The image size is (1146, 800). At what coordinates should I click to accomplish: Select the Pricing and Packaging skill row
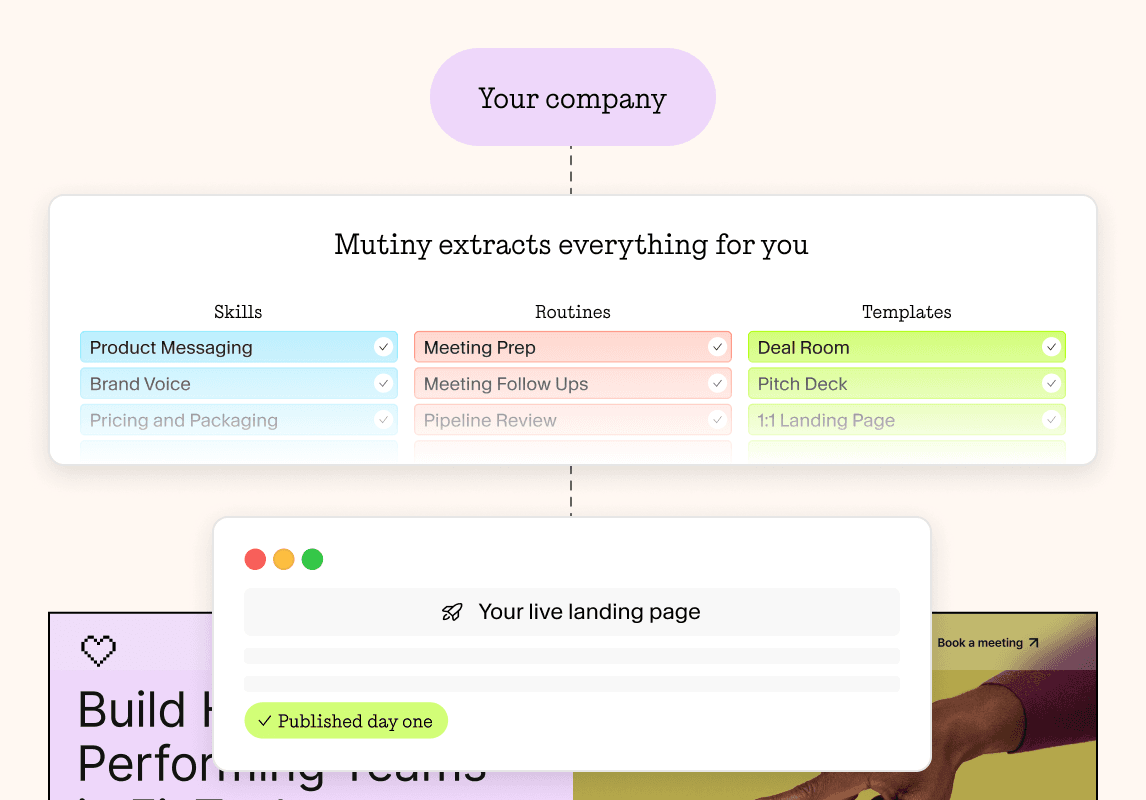239,420
